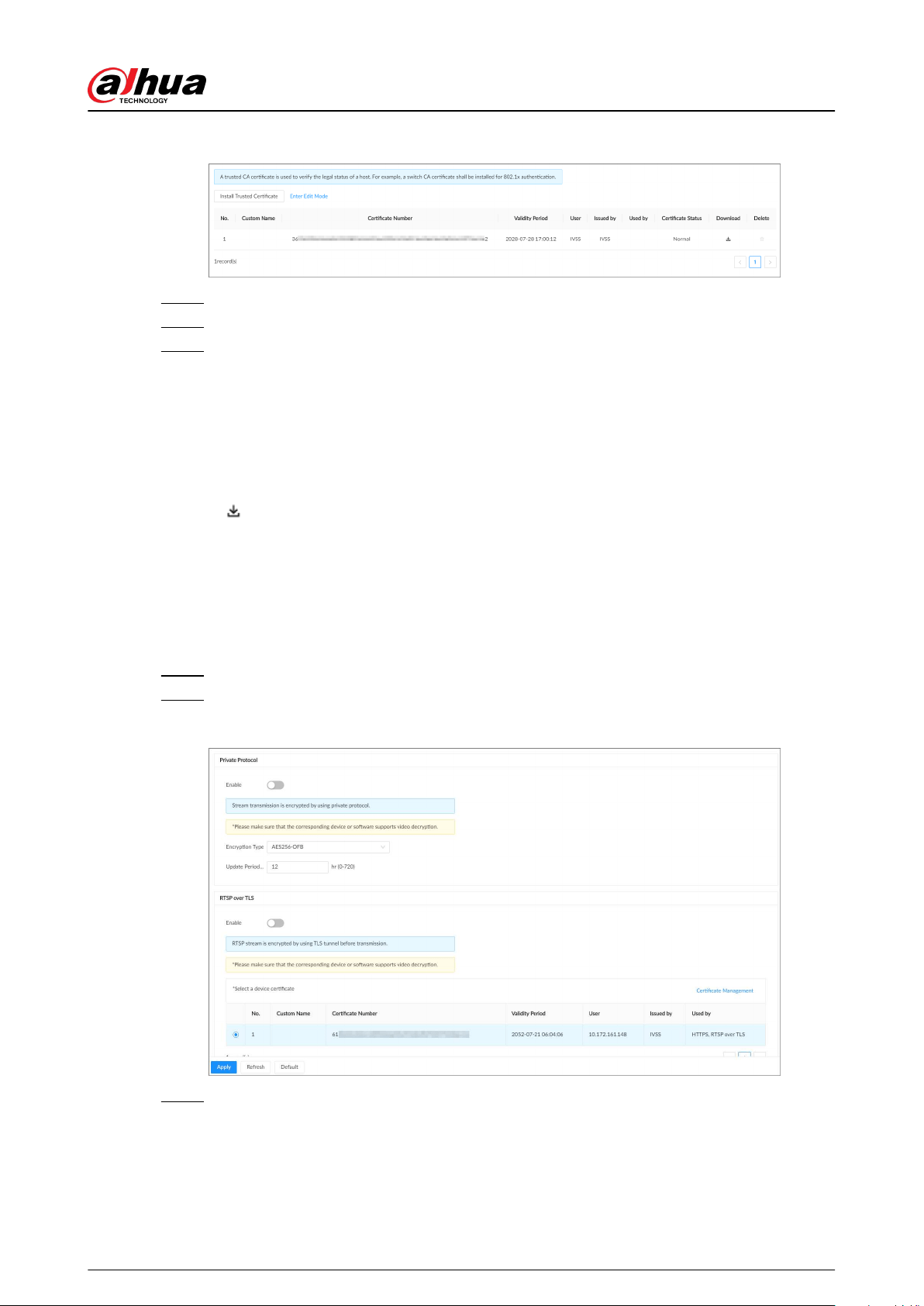The image size is (924, 1306).
Task: Click the blurred certificate number starting with 61
Action: coord(401,1035)
